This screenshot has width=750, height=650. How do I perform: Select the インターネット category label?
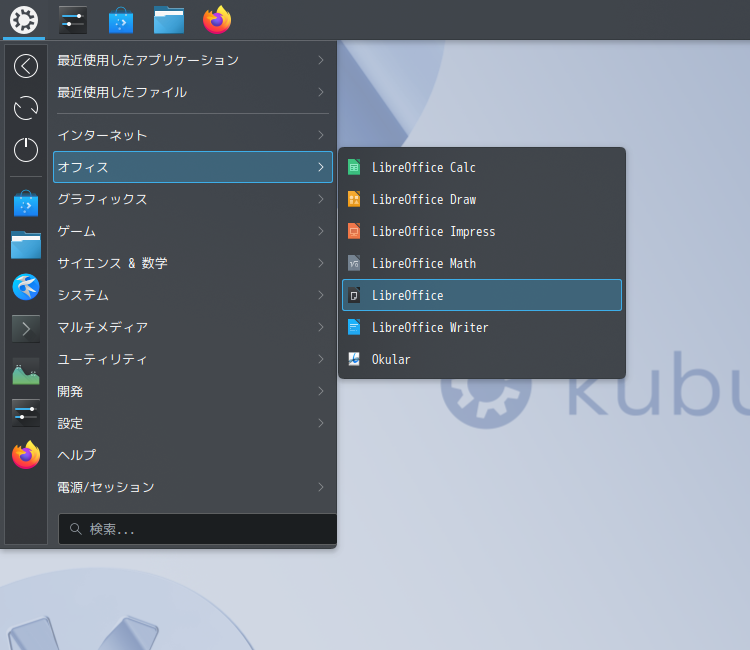(x=102, y=135)
